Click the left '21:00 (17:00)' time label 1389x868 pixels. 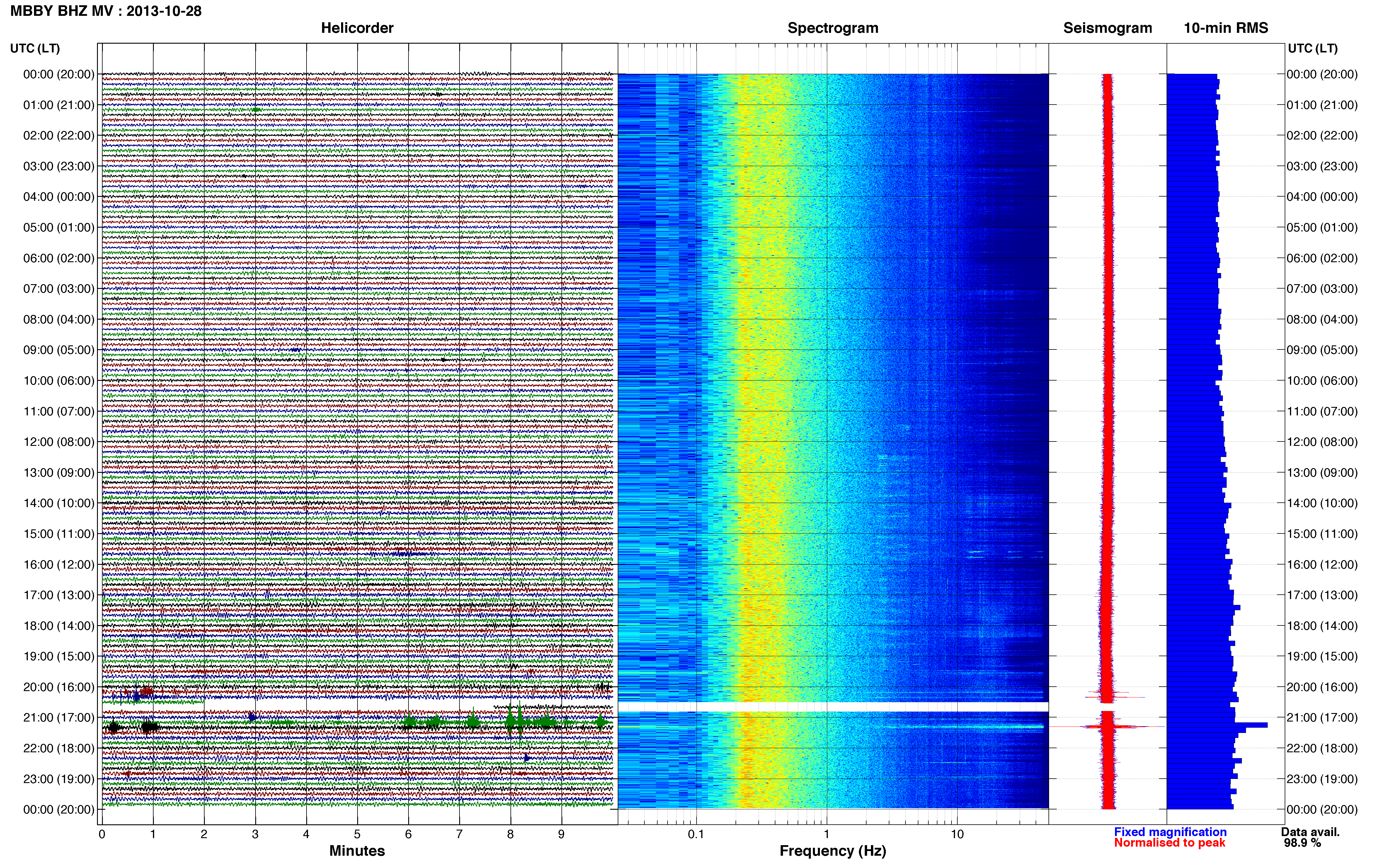(x=59, y=718)
